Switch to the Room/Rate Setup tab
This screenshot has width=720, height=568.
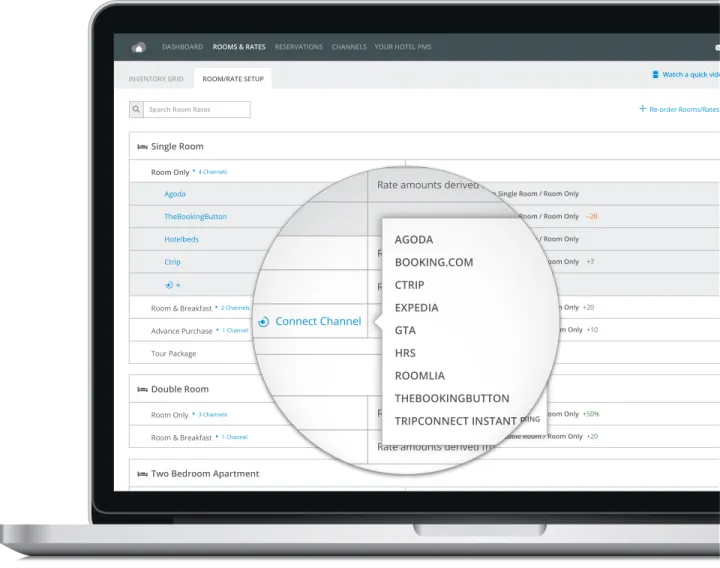click(x=233, y=79)
